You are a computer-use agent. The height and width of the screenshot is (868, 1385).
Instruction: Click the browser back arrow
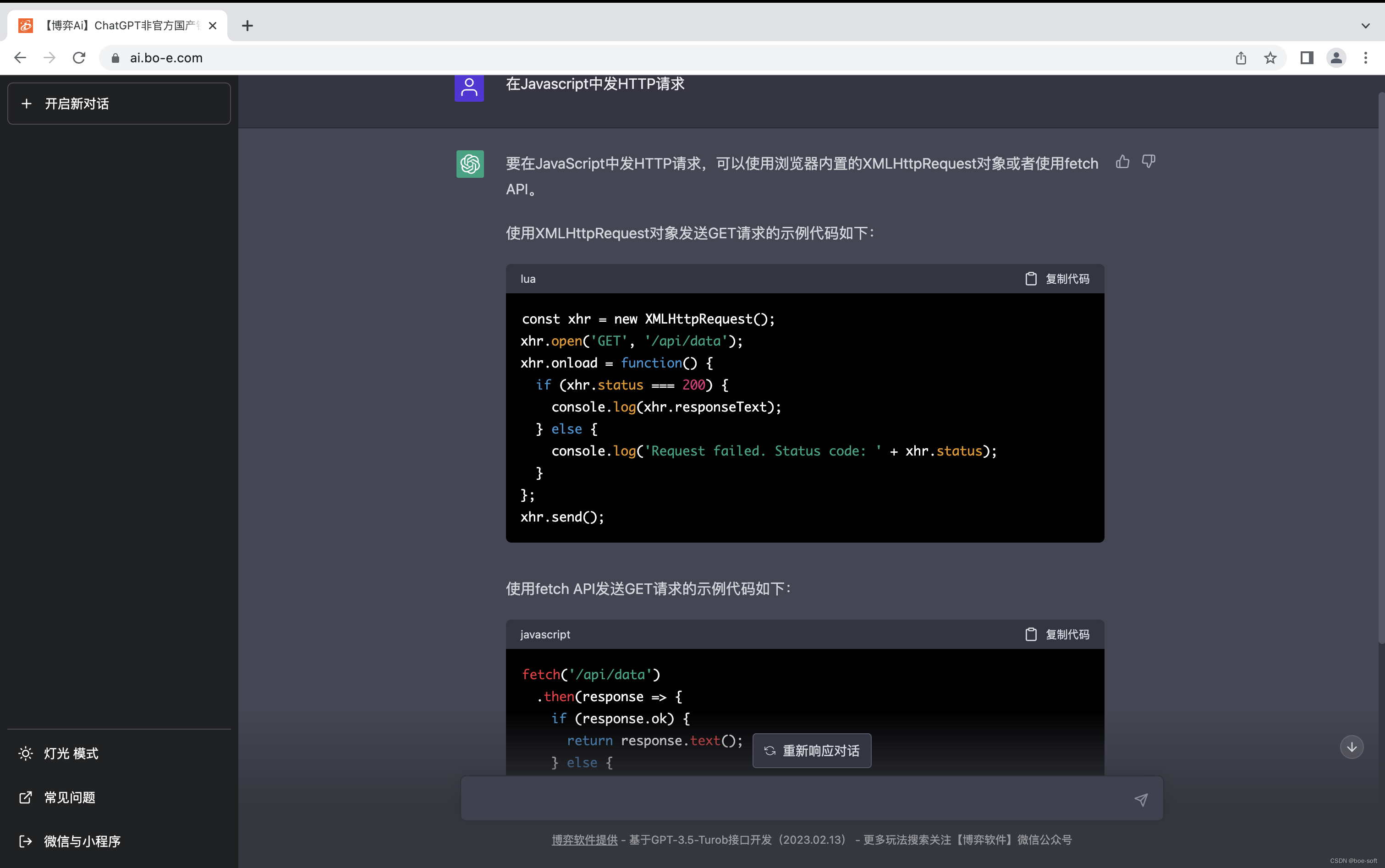[x=20, y=58]
